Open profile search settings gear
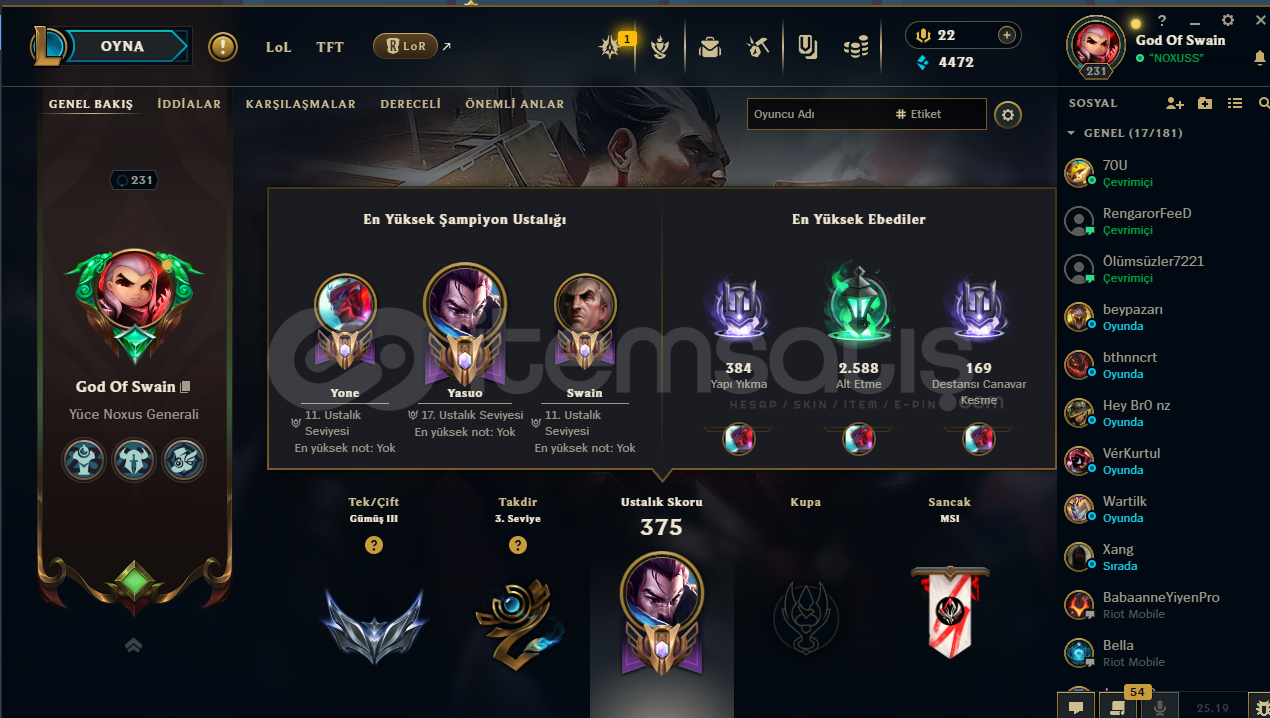The height and width of the screenshot is (718, 1270). pos(1007,115)
